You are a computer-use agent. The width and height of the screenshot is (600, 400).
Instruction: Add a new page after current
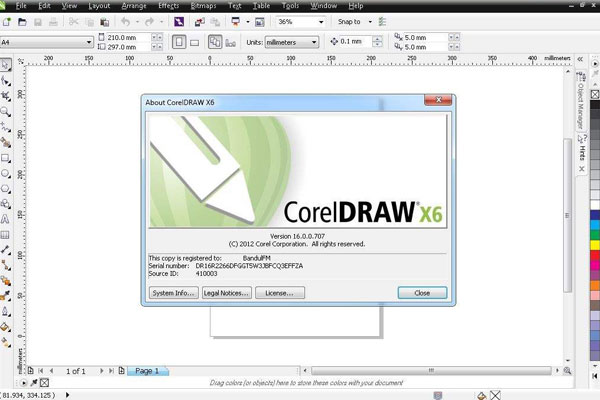tap(121, 371)
